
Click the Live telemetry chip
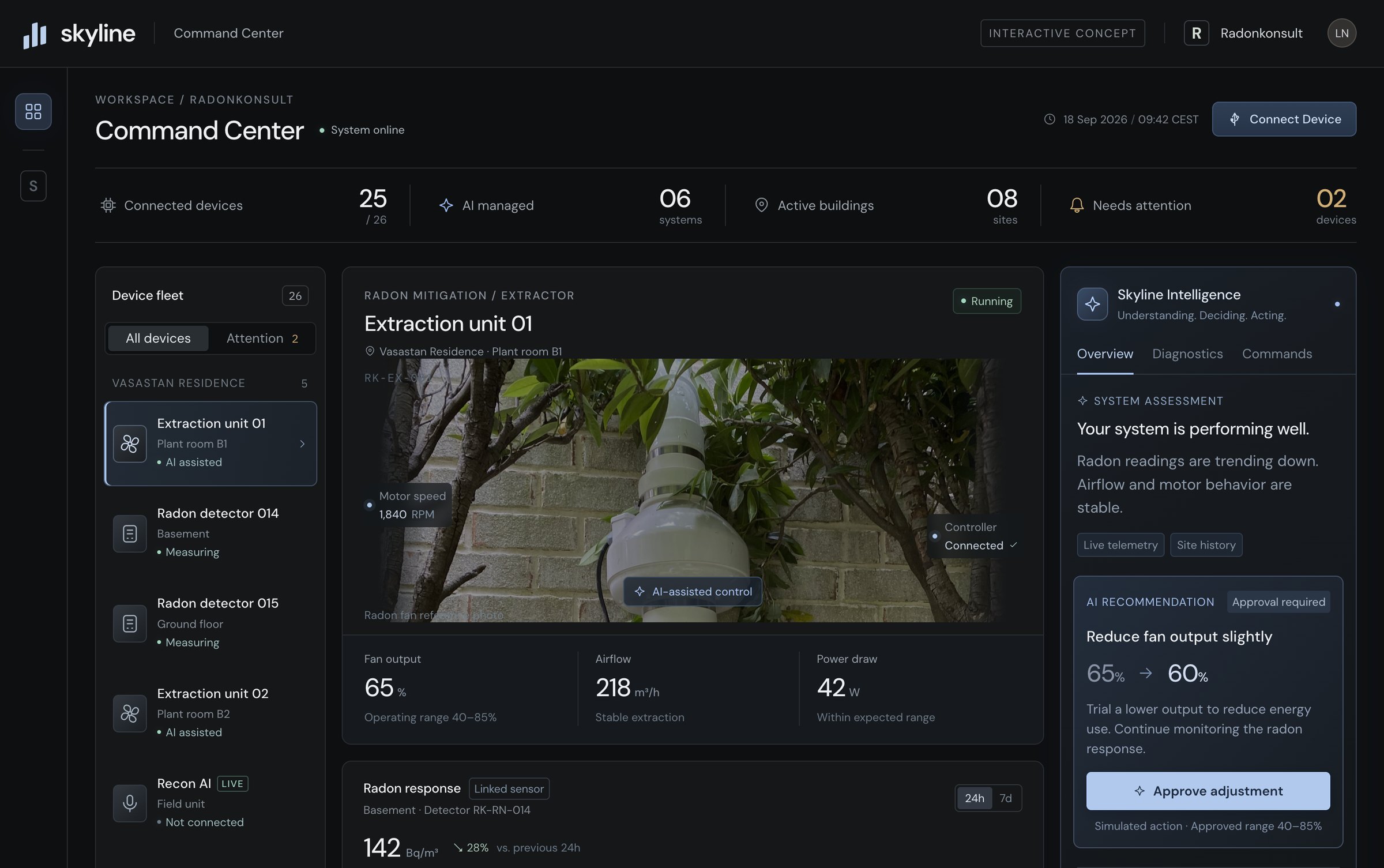tap(1120, 545)
